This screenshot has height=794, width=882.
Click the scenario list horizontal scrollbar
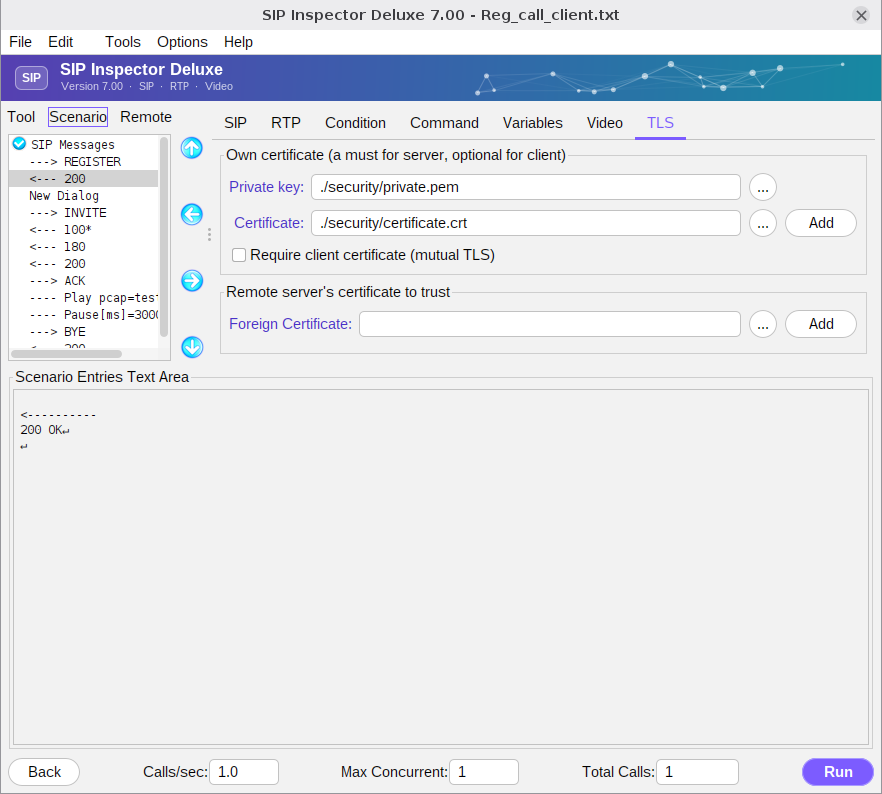(66, 354)
